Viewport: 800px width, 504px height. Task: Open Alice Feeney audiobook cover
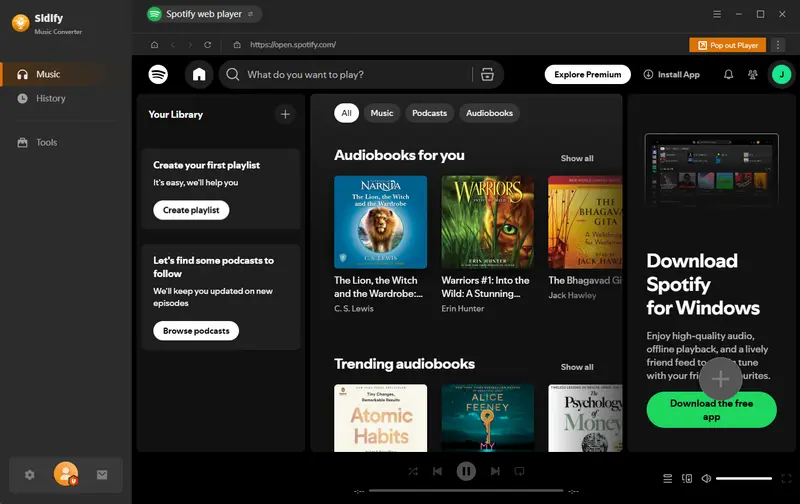pos(488,418)
